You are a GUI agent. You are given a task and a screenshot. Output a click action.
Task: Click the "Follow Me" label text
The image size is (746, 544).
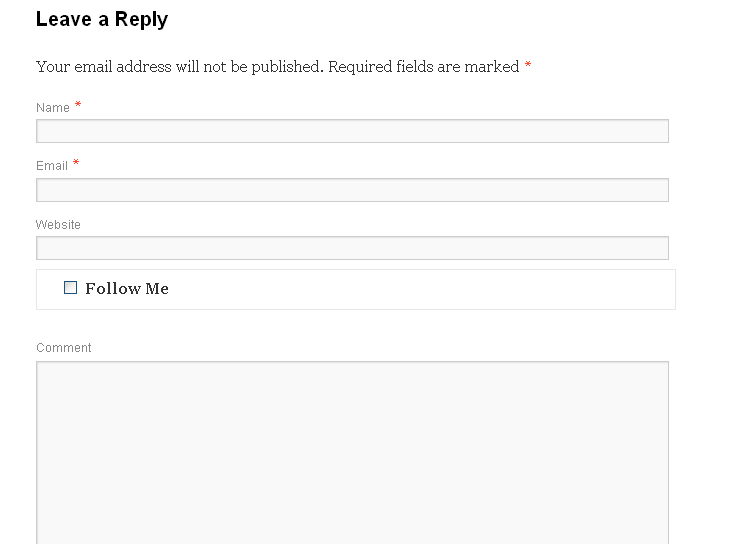pos(127,289)
